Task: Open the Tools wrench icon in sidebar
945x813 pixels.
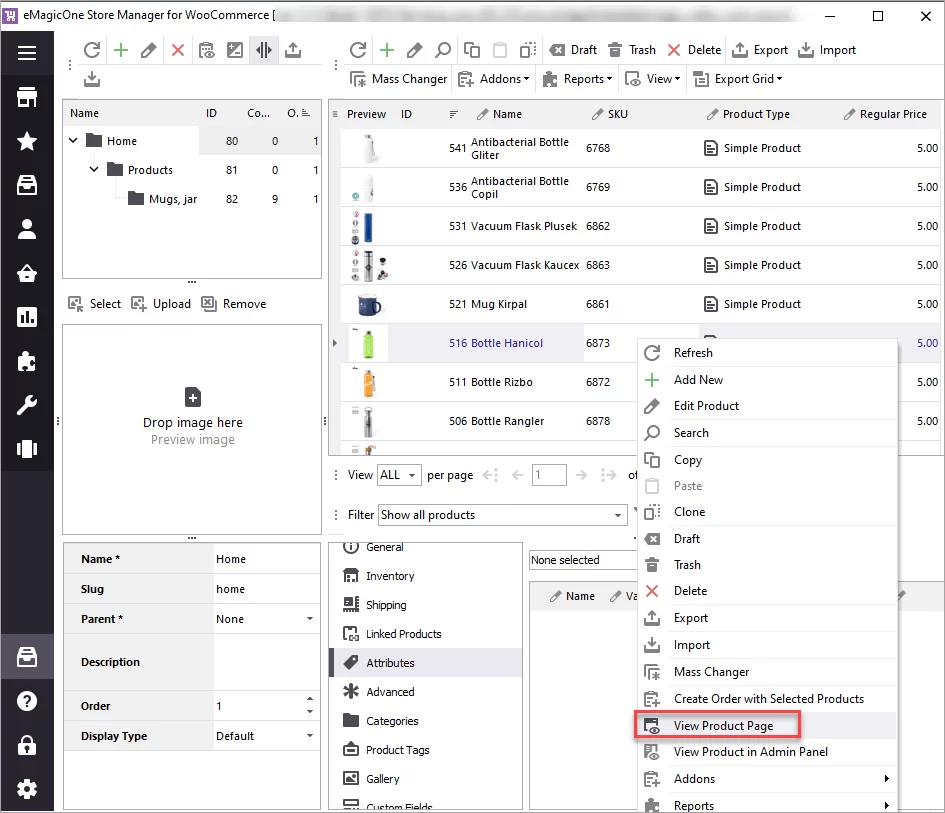Action: 27,405
